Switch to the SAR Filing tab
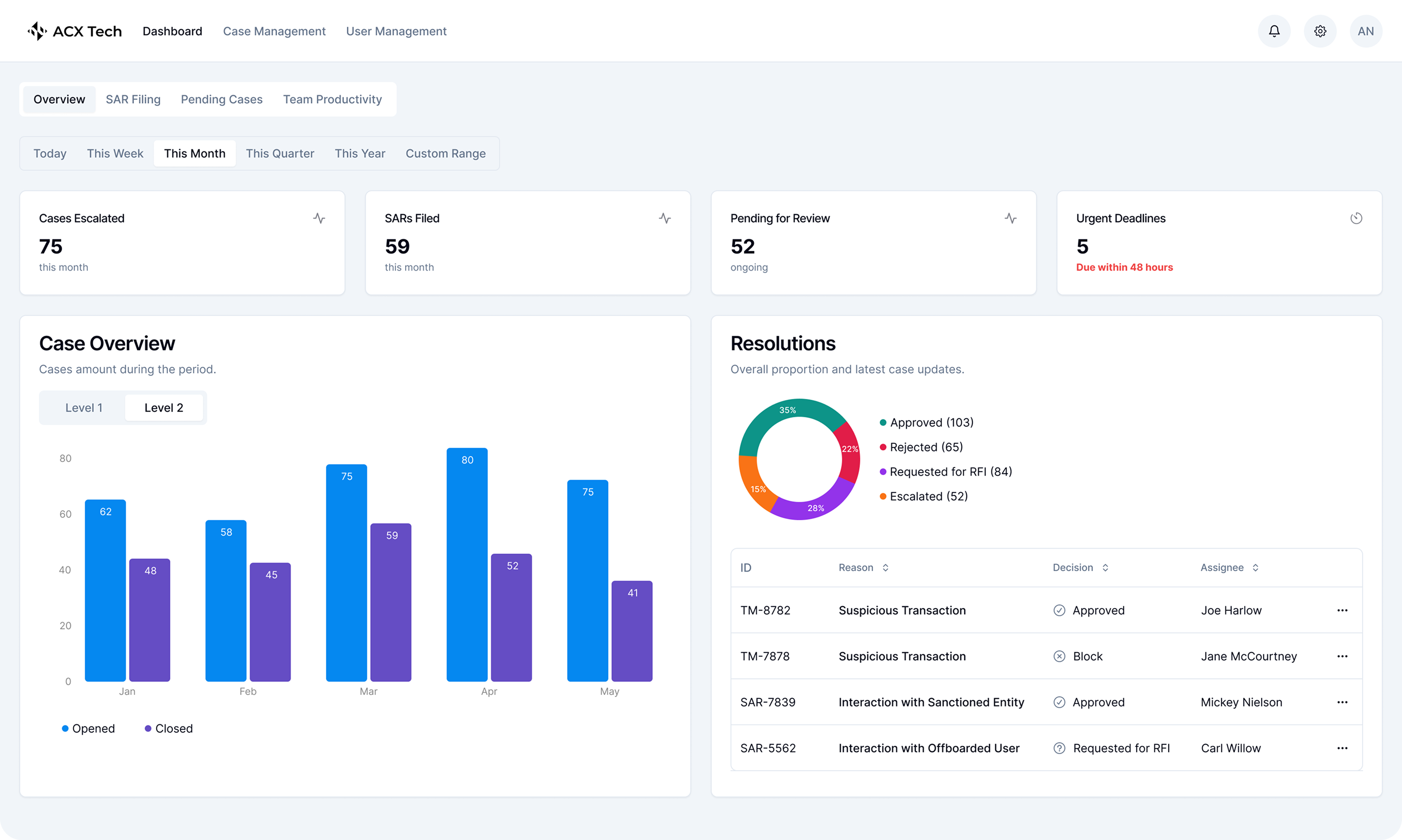The height and width of the screenshot is (840, 1402). coord(133,99)
